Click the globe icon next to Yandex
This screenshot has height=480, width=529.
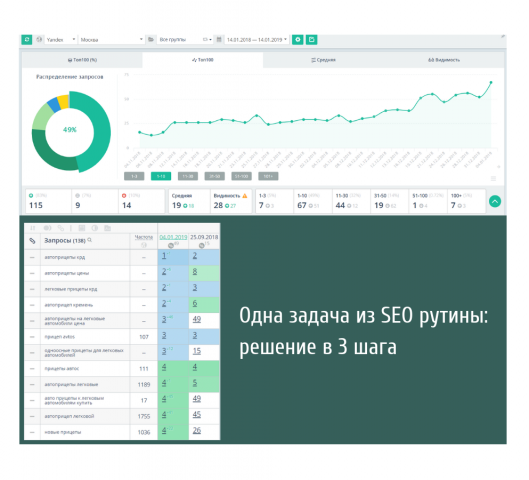coord(39,39)
